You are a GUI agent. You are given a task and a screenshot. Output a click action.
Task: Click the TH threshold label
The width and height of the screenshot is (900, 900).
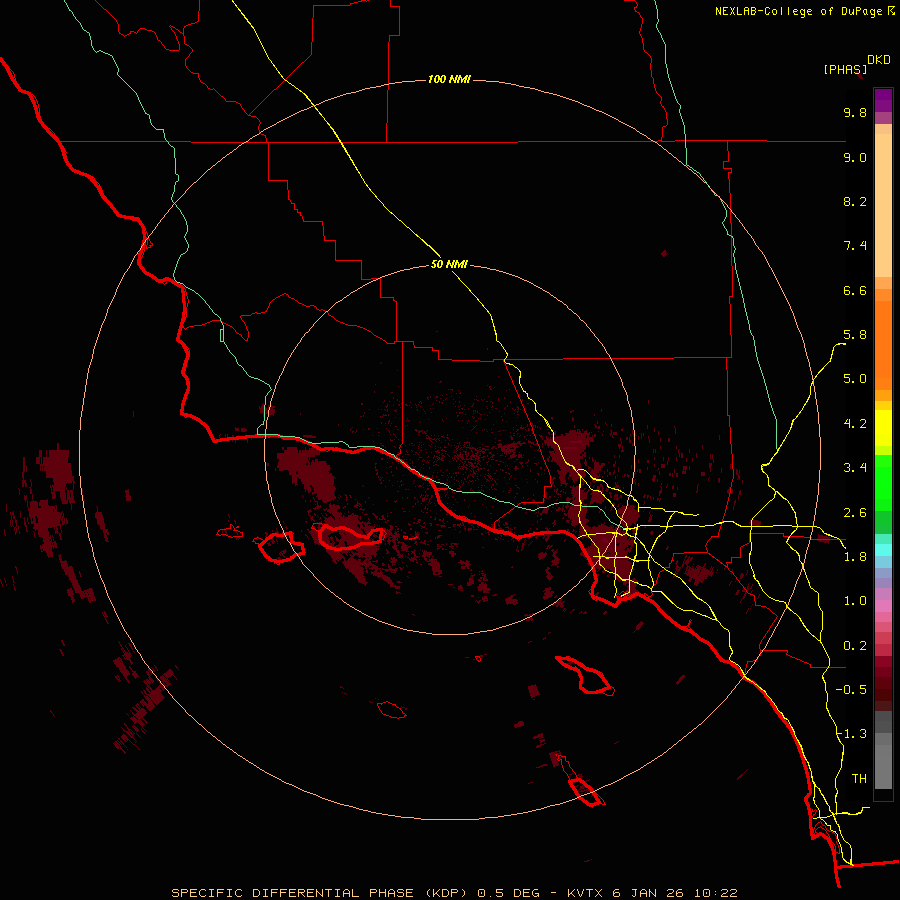859,779
